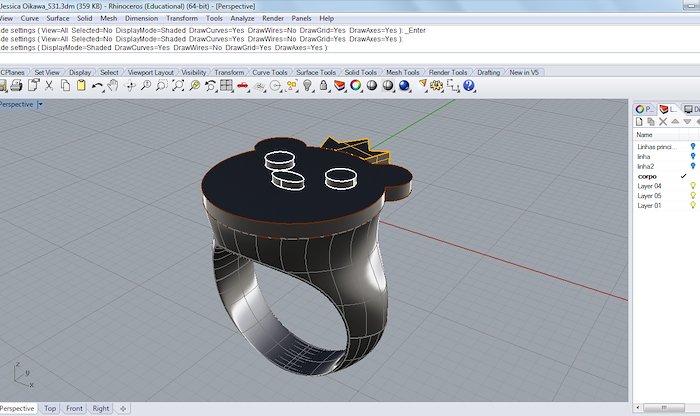Cut selection with the scissors icon
Image resolution: width=700 pixels, height=416 pixels.
click(x=49, y=85)
